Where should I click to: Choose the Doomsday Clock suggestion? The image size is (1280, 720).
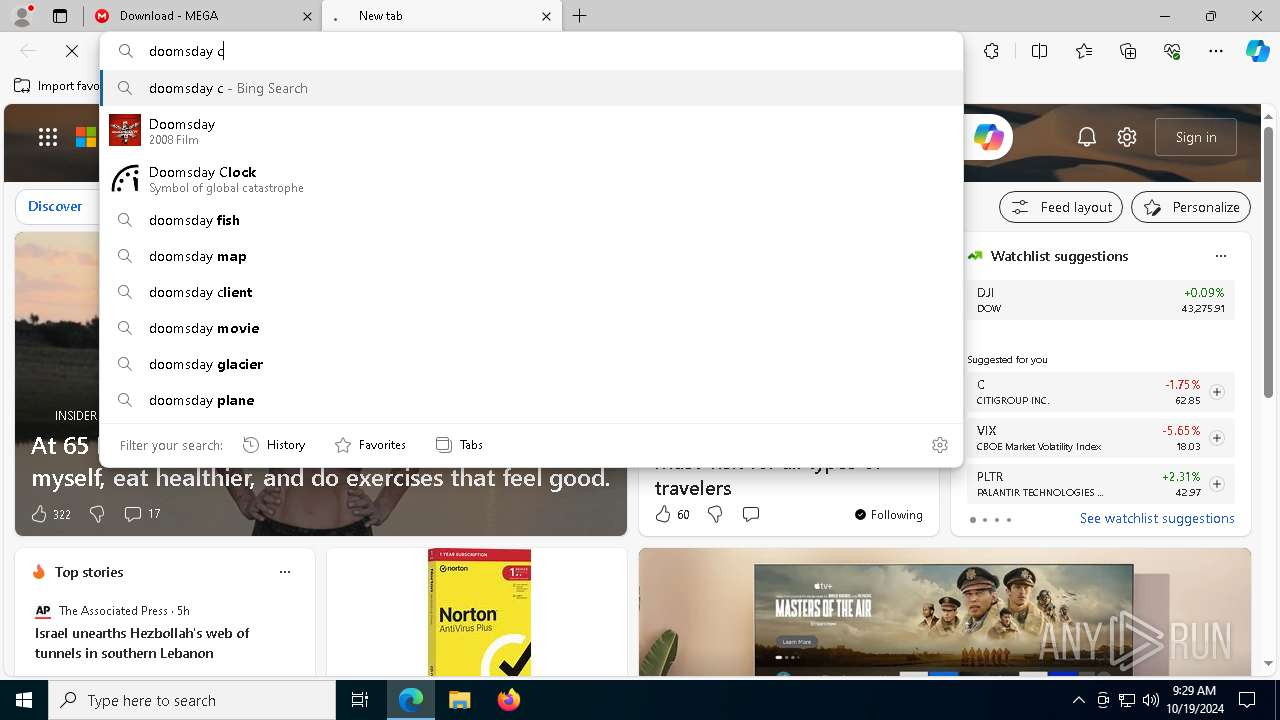[x=531, y=179]
